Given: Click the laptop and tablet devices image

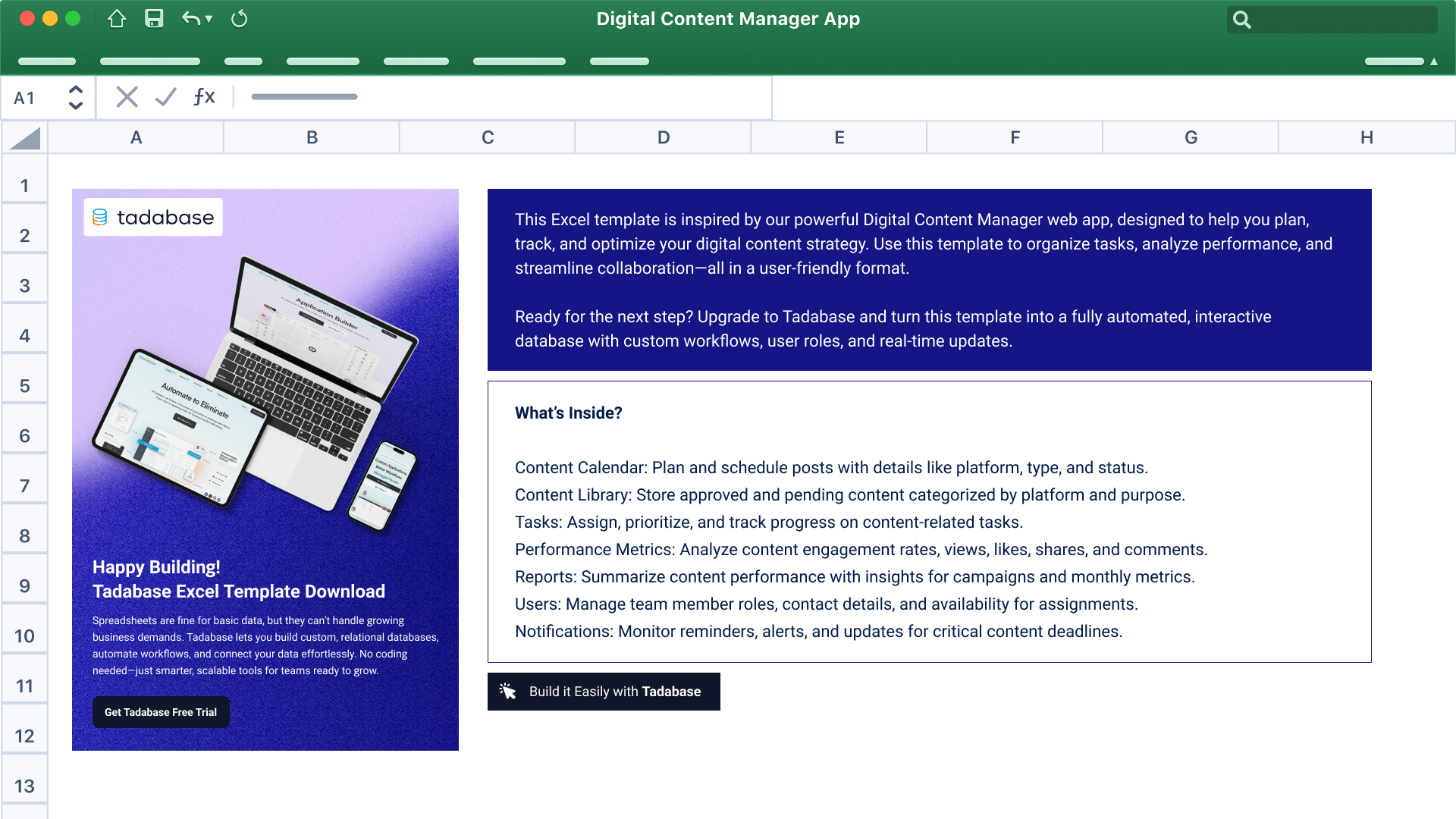Looking at the screenshot, I should tap(256, 394).
